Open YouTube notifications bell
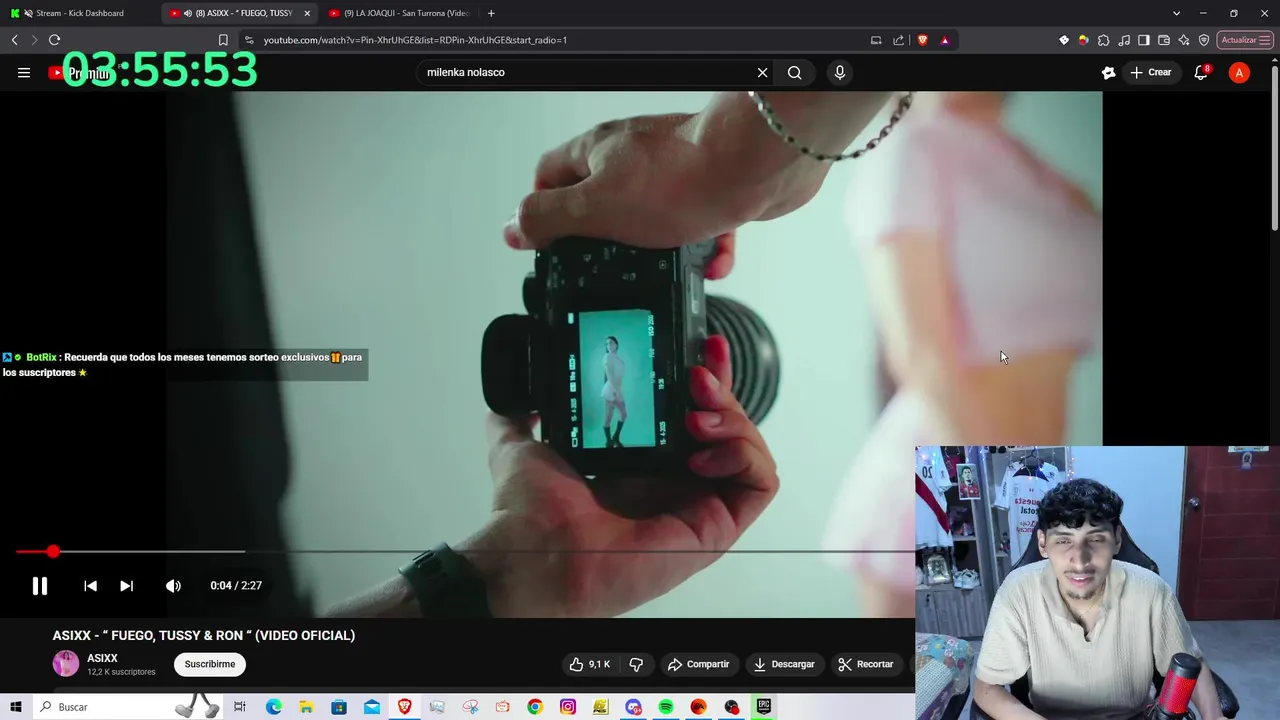Screen dimensions: 1280x720 click(1201, 72)
